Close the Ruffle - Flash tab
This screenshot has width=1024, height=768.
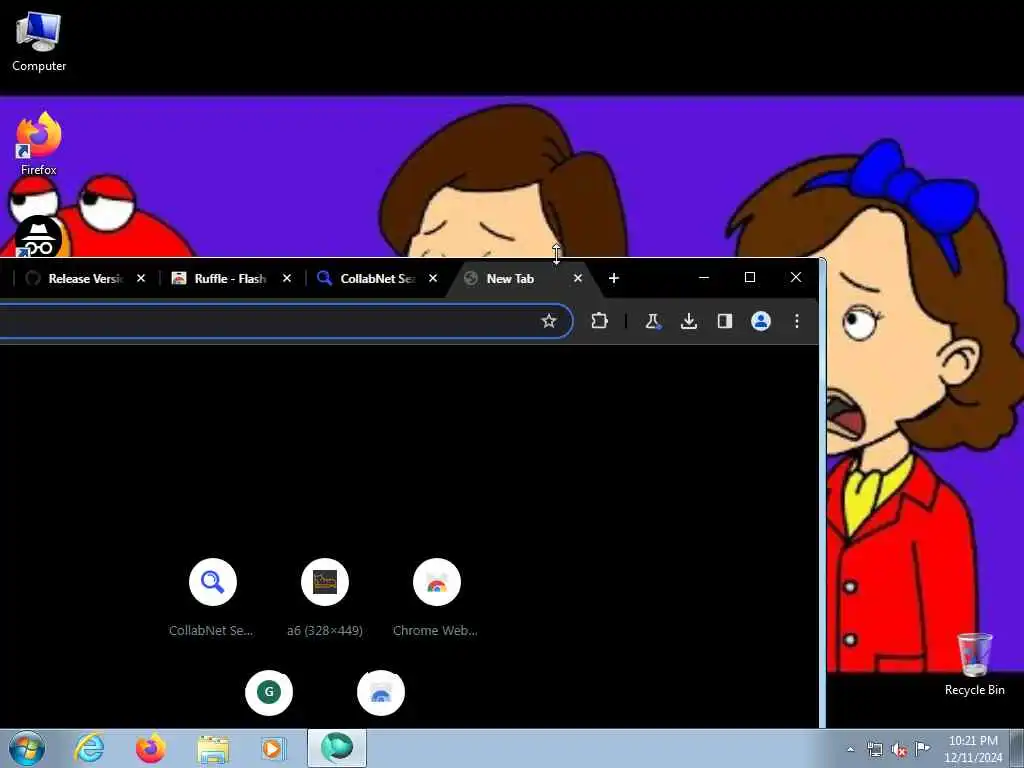(287, 278)
